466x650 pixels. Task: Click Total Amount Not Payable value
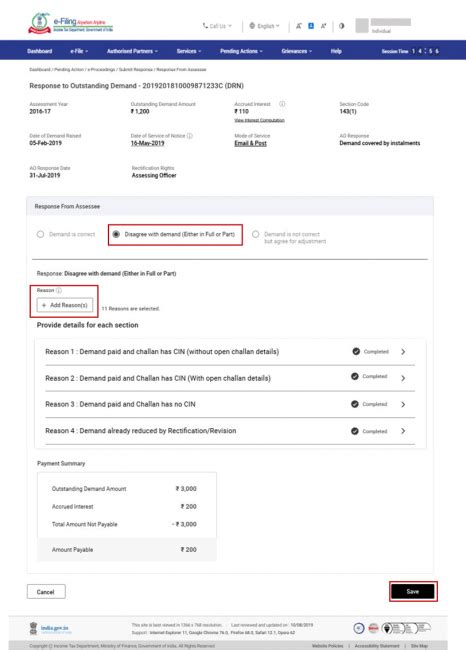tap(184, 524)
